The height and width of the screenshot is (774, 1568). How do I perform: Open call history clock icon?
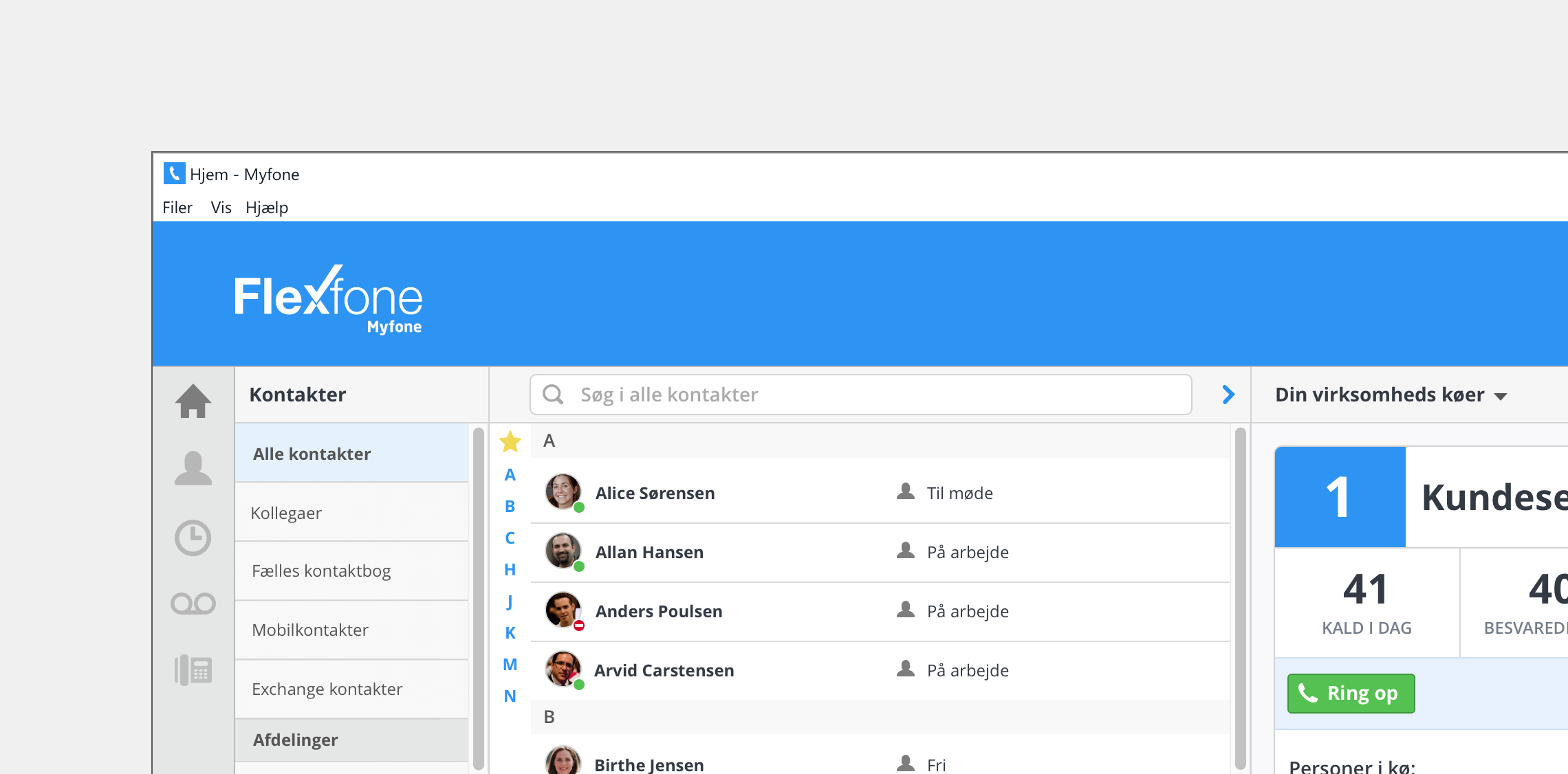point(193,538)
